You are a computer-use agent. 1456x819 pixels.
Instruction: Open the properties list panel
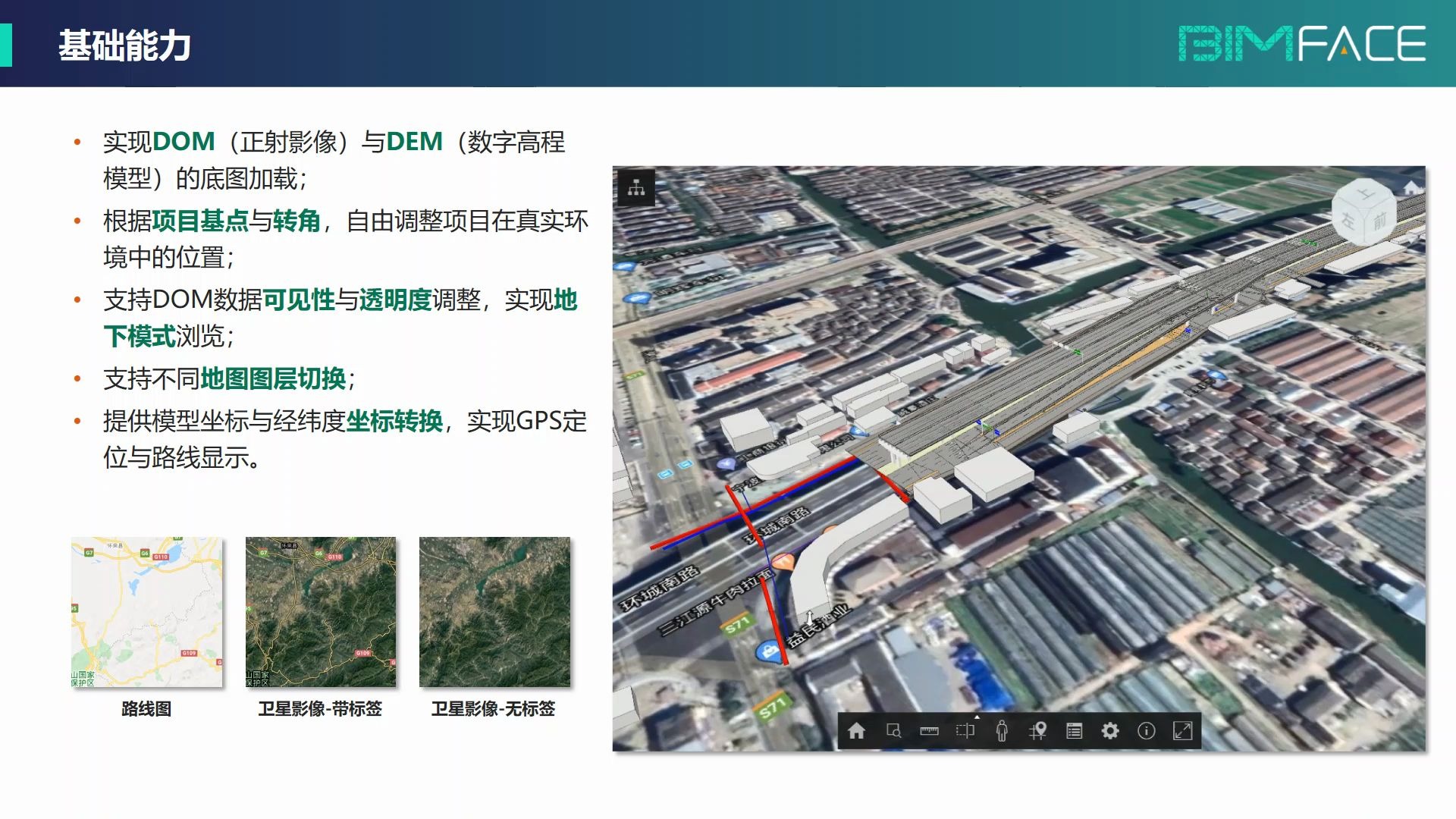point(1074,731)
